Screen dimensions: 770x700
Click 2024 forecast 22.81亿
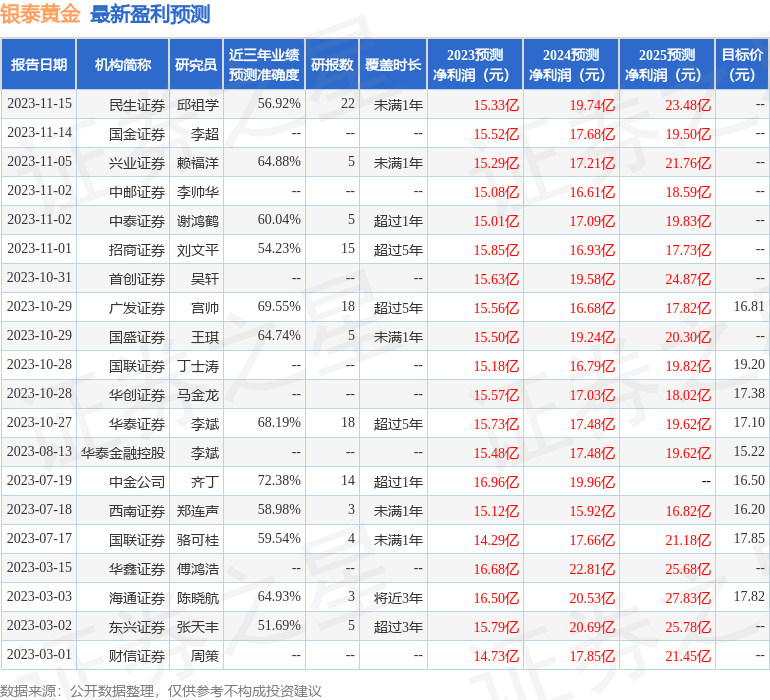(592, 568)
